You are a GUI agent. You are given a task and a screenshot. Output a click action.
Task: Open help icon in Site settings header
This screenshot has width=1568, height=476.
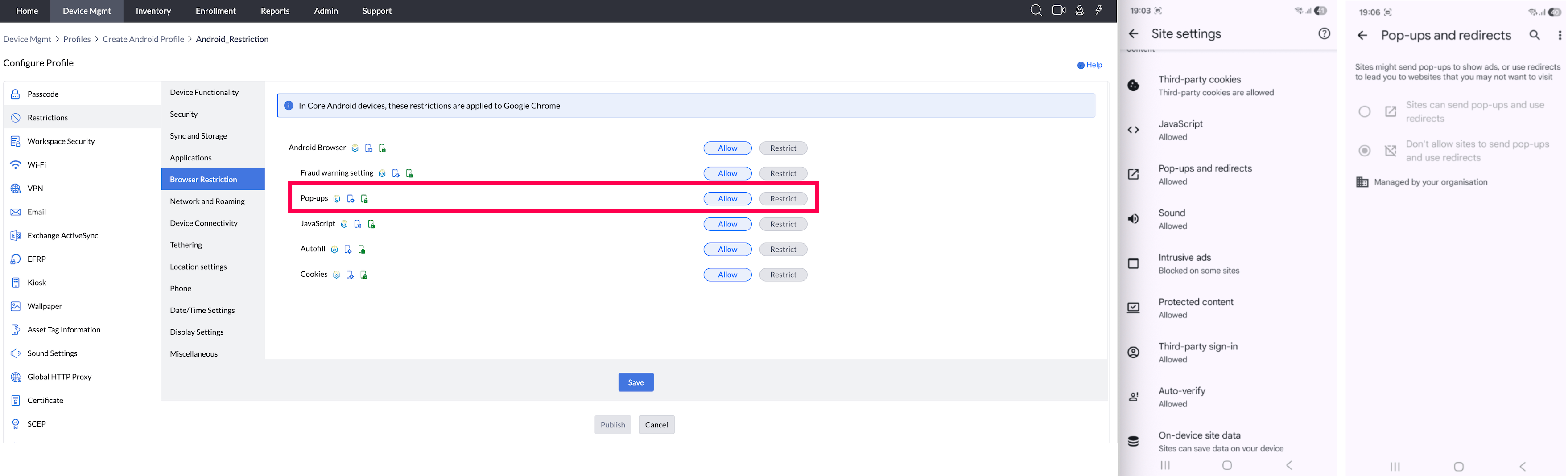point(1324,34)
